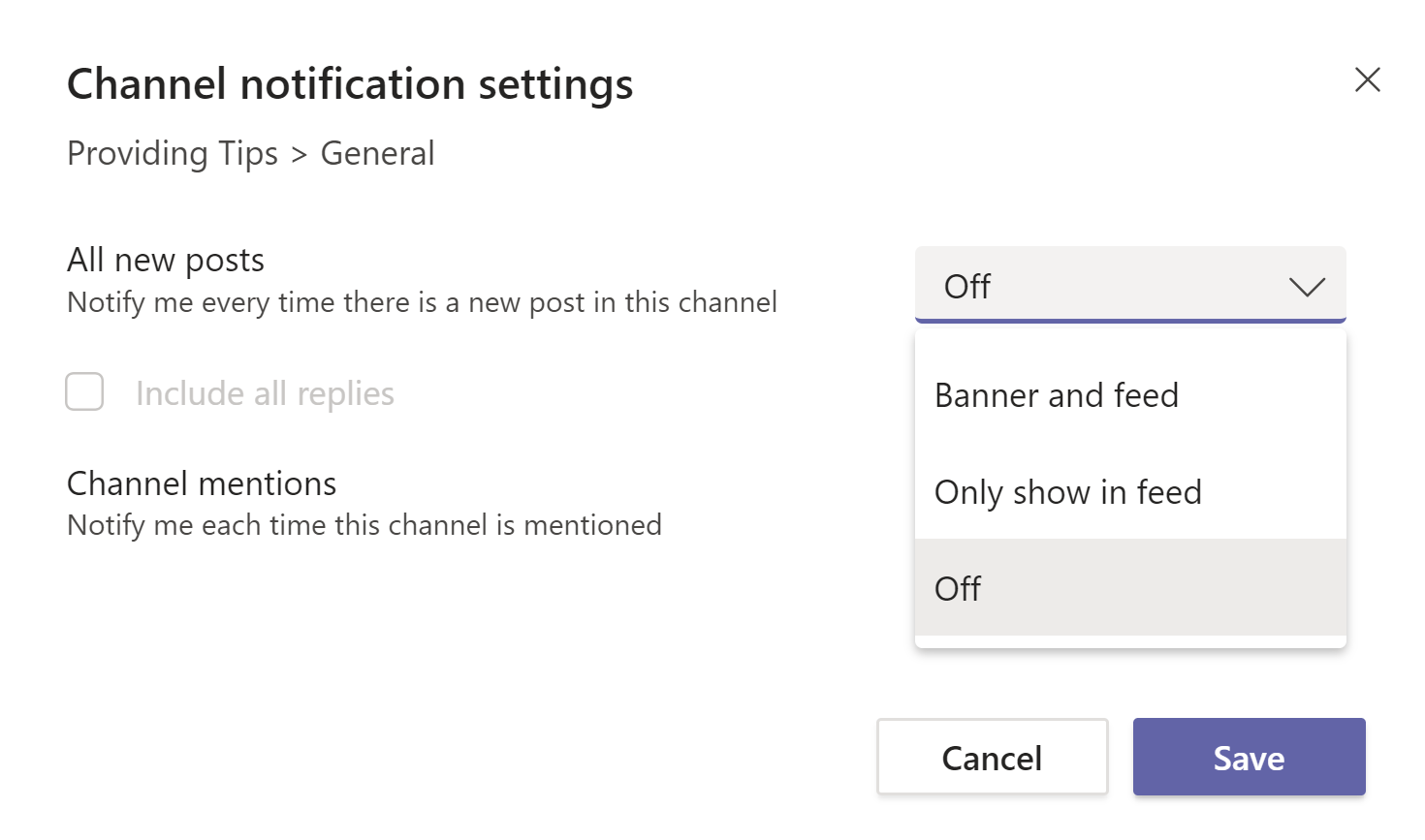1425x840 pixels.
Task: Choose Only show in feed
Action: (x=1067, y=492)
